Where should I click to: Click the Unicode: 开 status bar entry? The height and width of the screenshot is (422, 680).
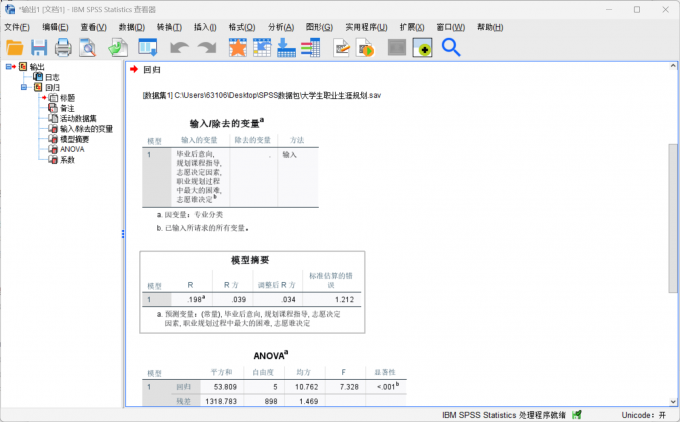(644, 415)
